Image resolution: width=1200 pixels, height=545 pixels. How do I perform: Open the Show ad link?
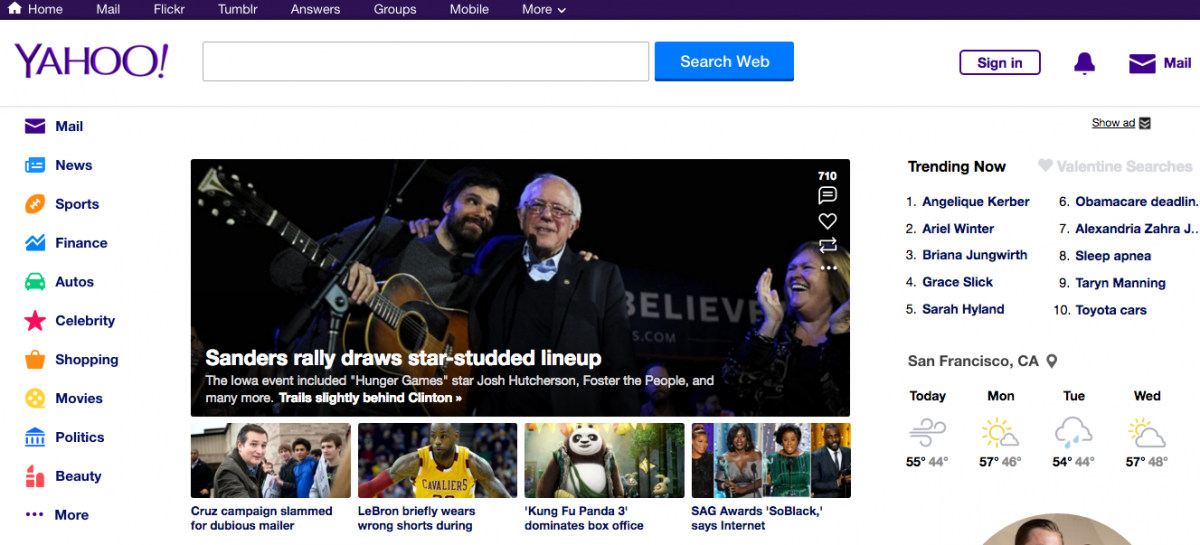coord(1113,123)
